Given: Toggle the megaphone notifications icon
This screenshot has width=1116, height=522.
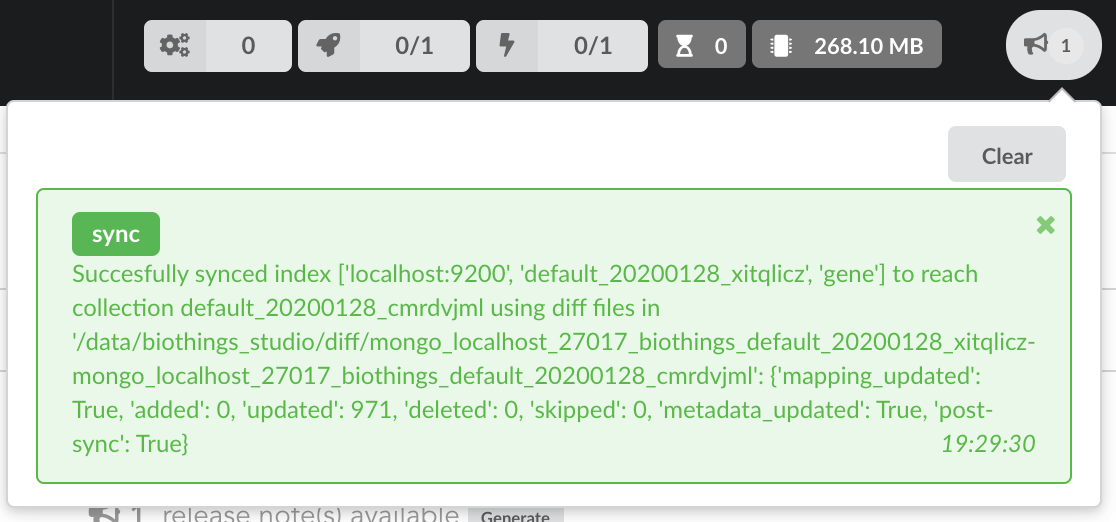Looking at the screenshot, I should point(1036,46).
